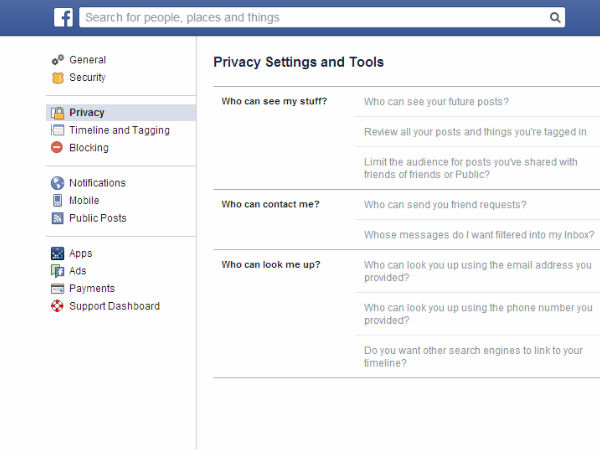Viewport: 600px width, 450px height.
Task: Click the Notifications globe icon
Action: (58, 183)
